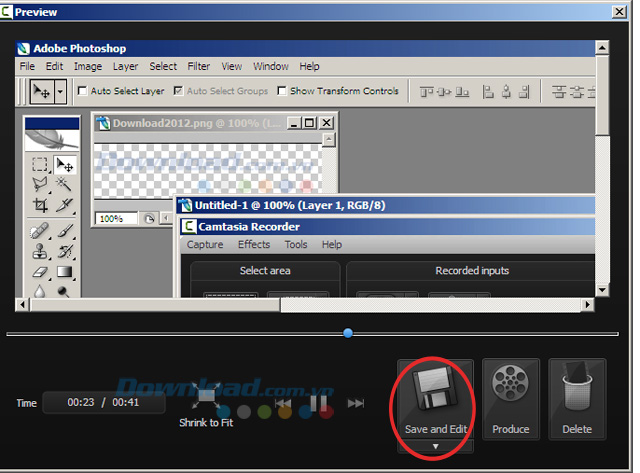Viewport: 640px width, 473px height.
Task: Open Camtasia Recorder Effects menu
Action: [x=254, y=244]
